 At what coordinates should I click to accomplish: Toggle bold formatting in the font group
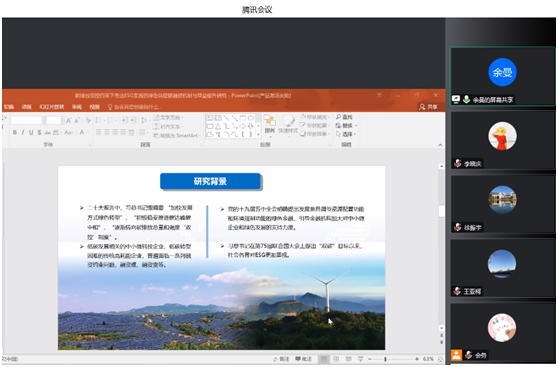click(15, 132)
